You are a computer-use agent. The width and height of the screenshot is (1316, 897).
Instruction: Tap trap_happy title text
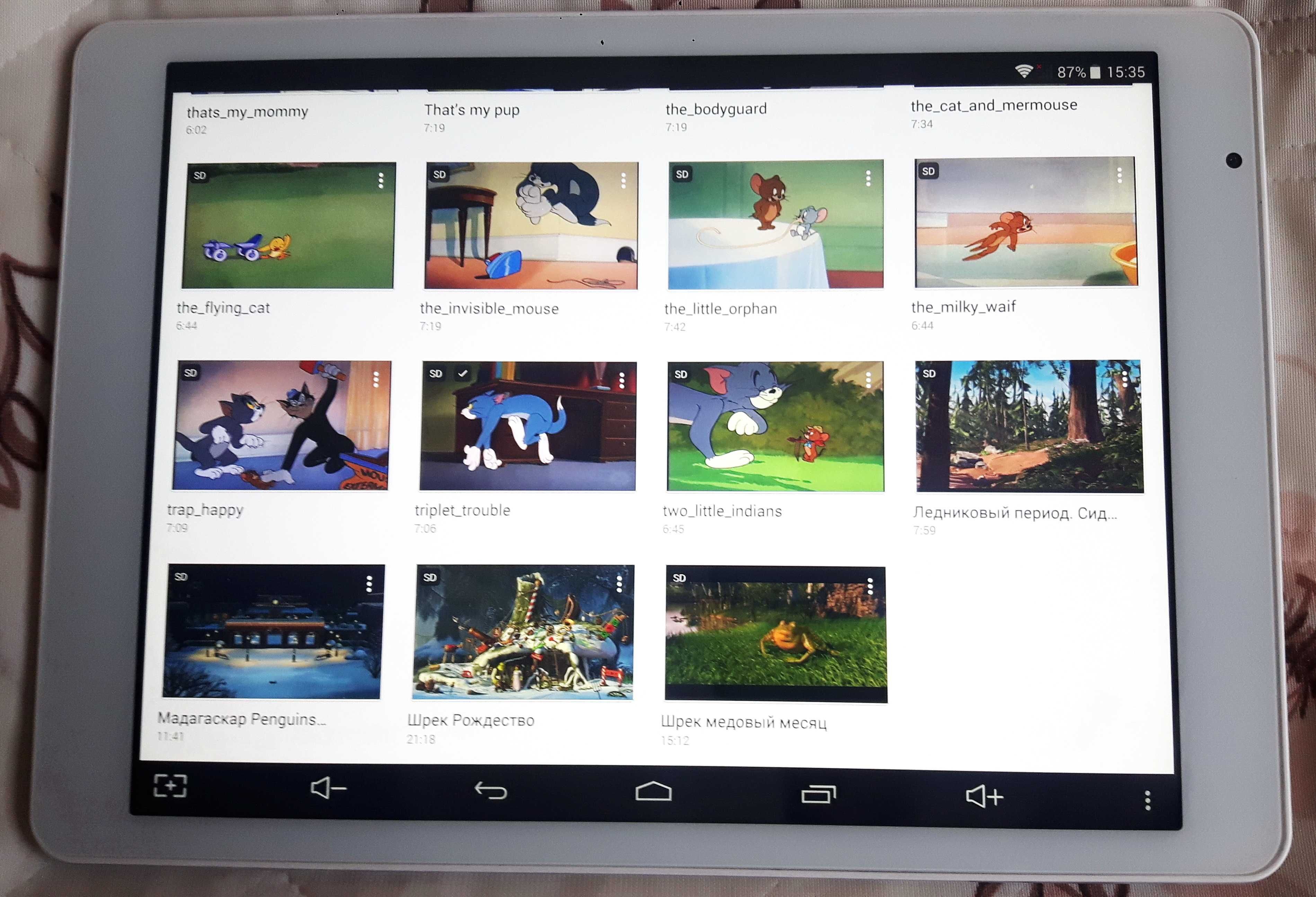point(205,510)
